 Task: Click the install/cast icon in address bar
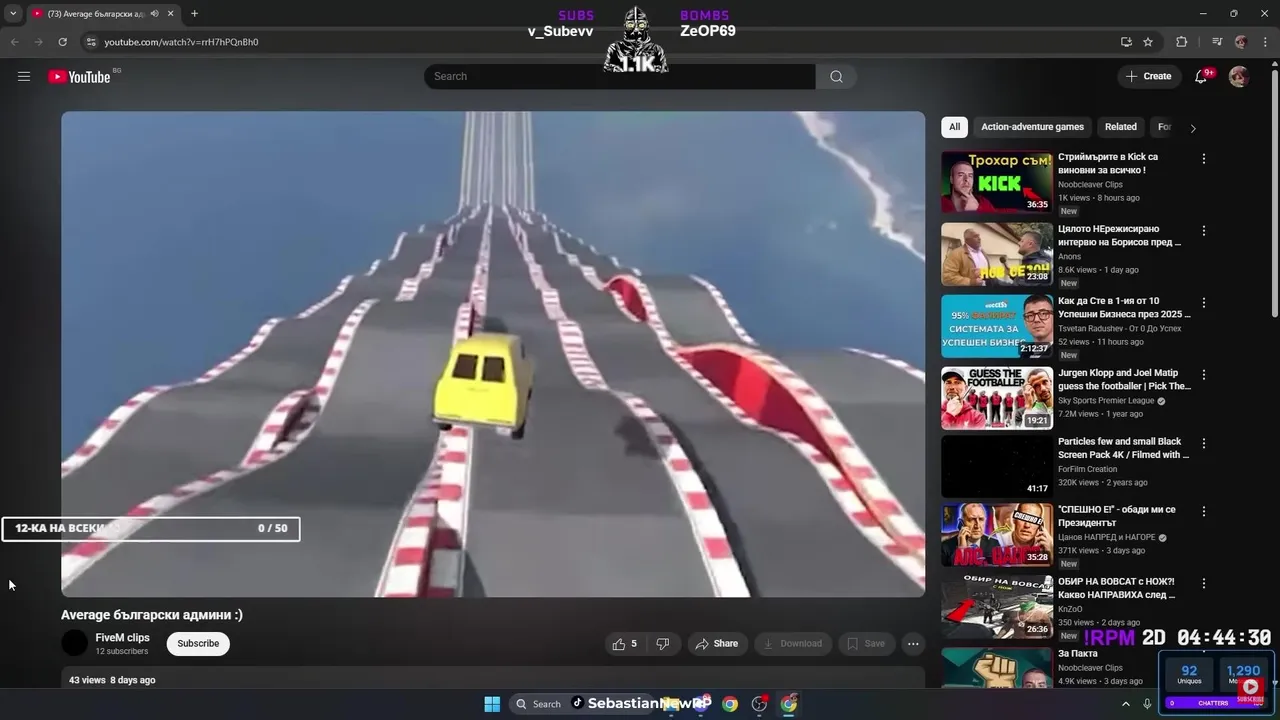[1126, 42]
